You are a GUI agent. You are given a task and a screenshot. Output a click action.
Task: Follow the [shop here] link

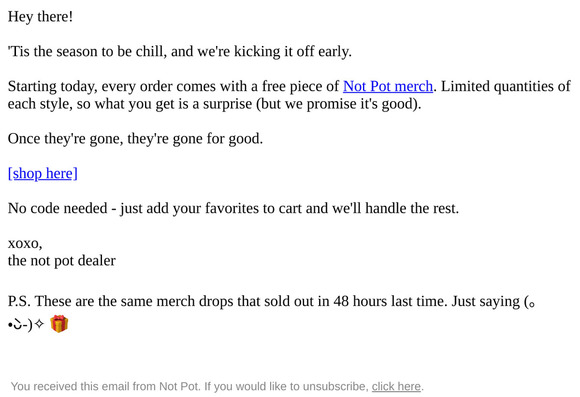pyautogui.click(x=43, y=173)
